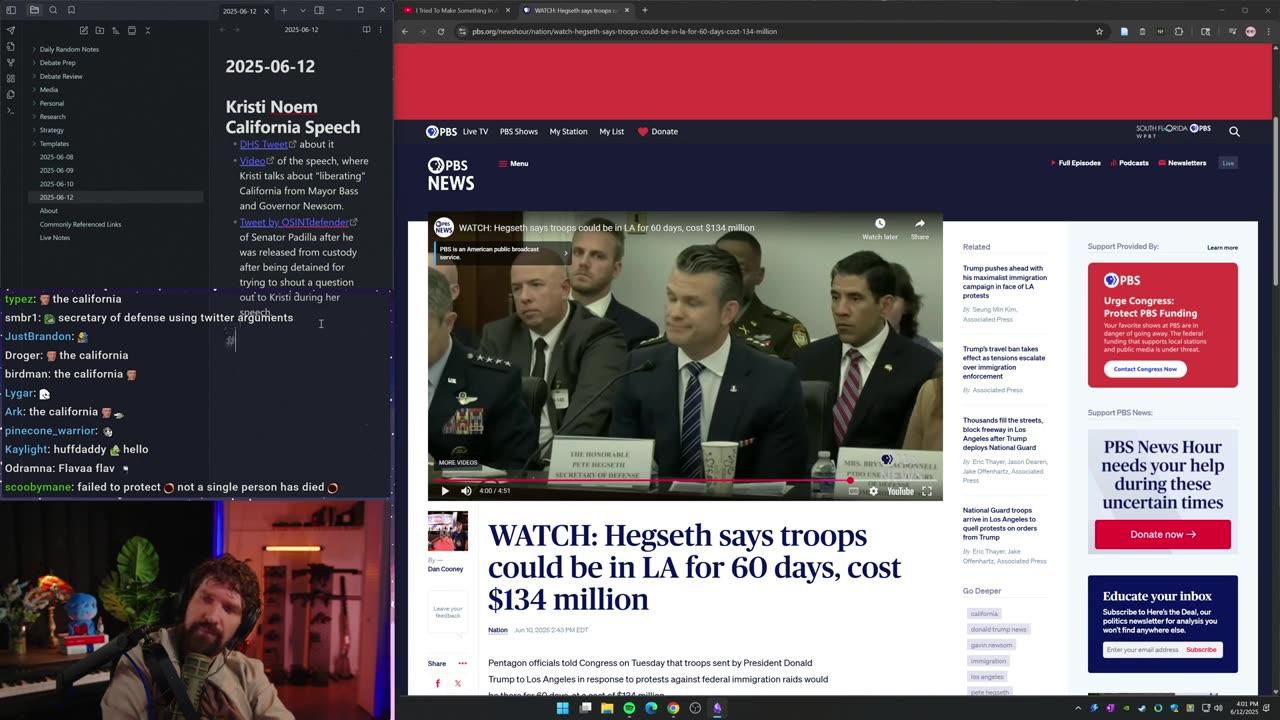The width and height of the screenshot is (1280, 720).
Task: Click the paper-plane ribbon icon in Obsidian
Action: click(x=11, y=30)
